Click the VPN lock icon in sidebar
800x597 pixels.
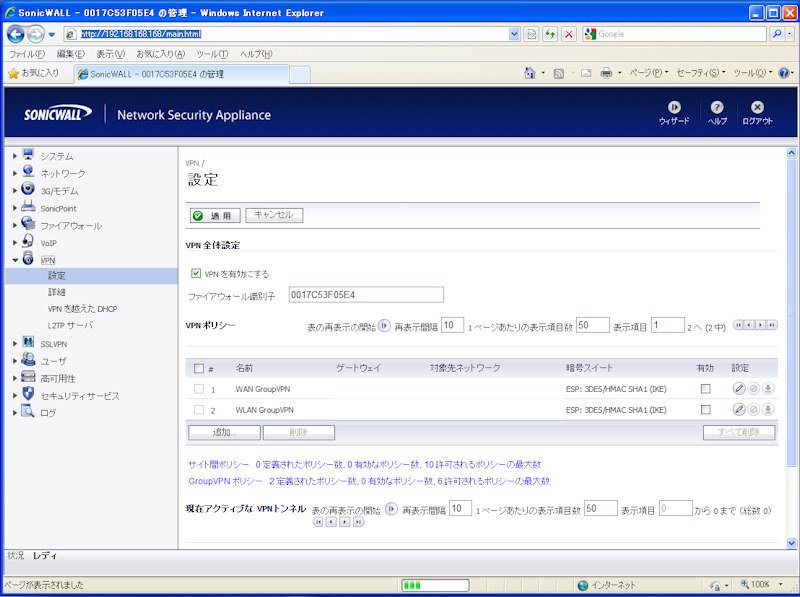(x=28, y=258)
